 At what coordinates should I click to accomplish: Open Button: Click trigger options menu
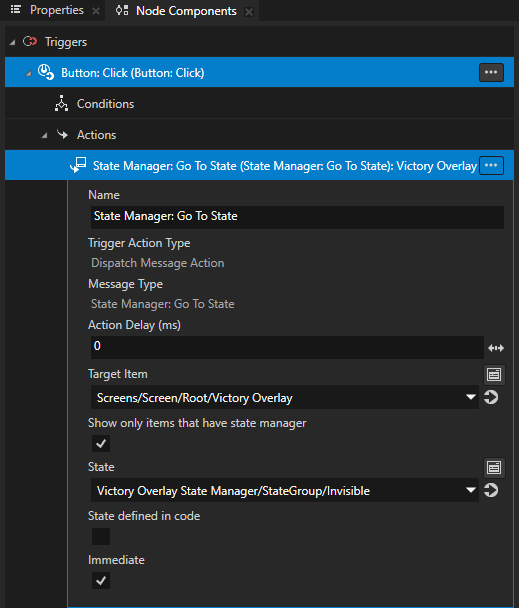point(491,73)
